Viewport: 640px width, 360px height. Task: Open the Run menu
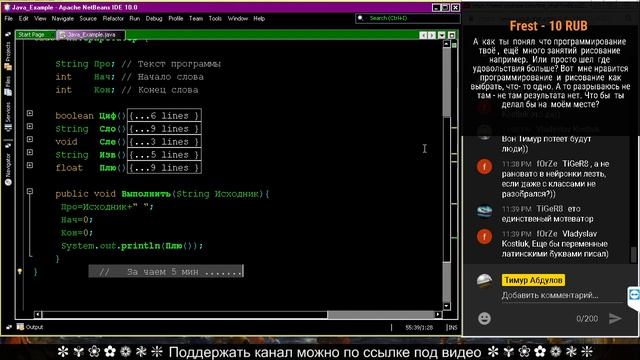(x=135, y=18)
